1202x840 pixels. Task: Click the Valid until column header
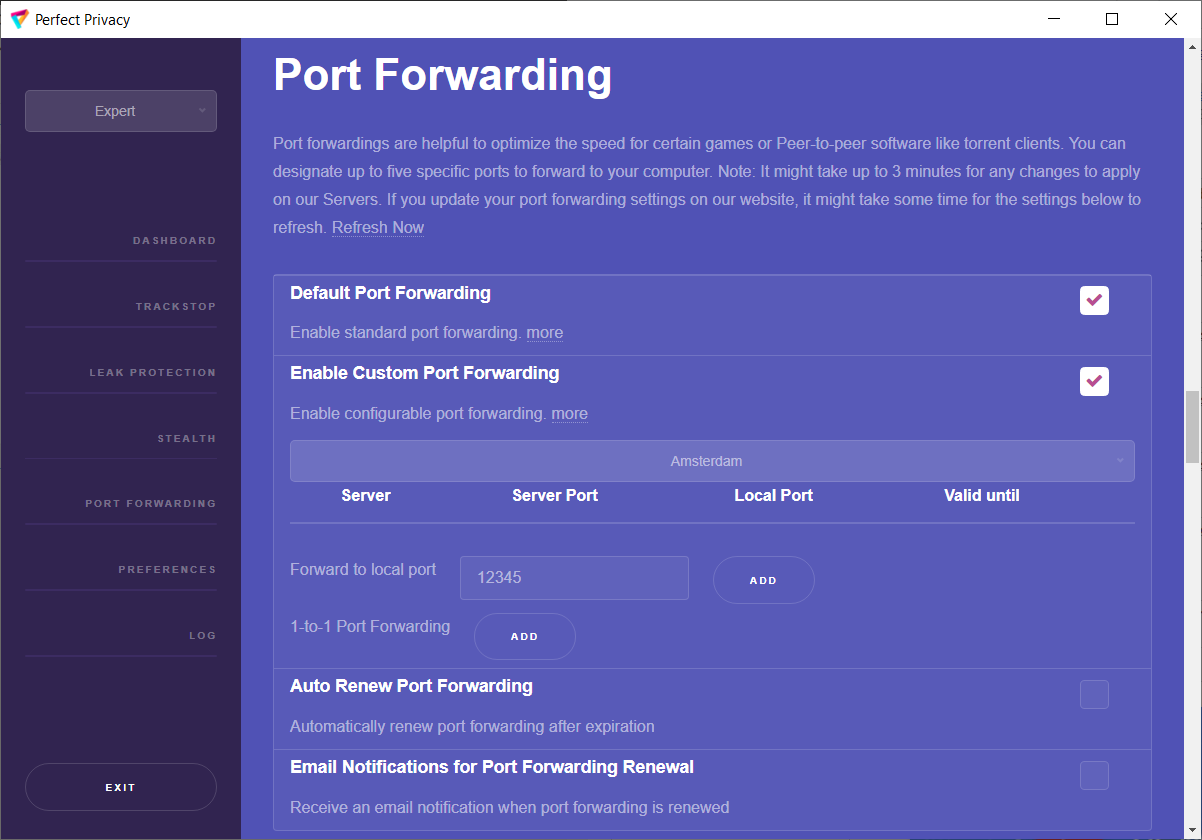coord(982,496)
